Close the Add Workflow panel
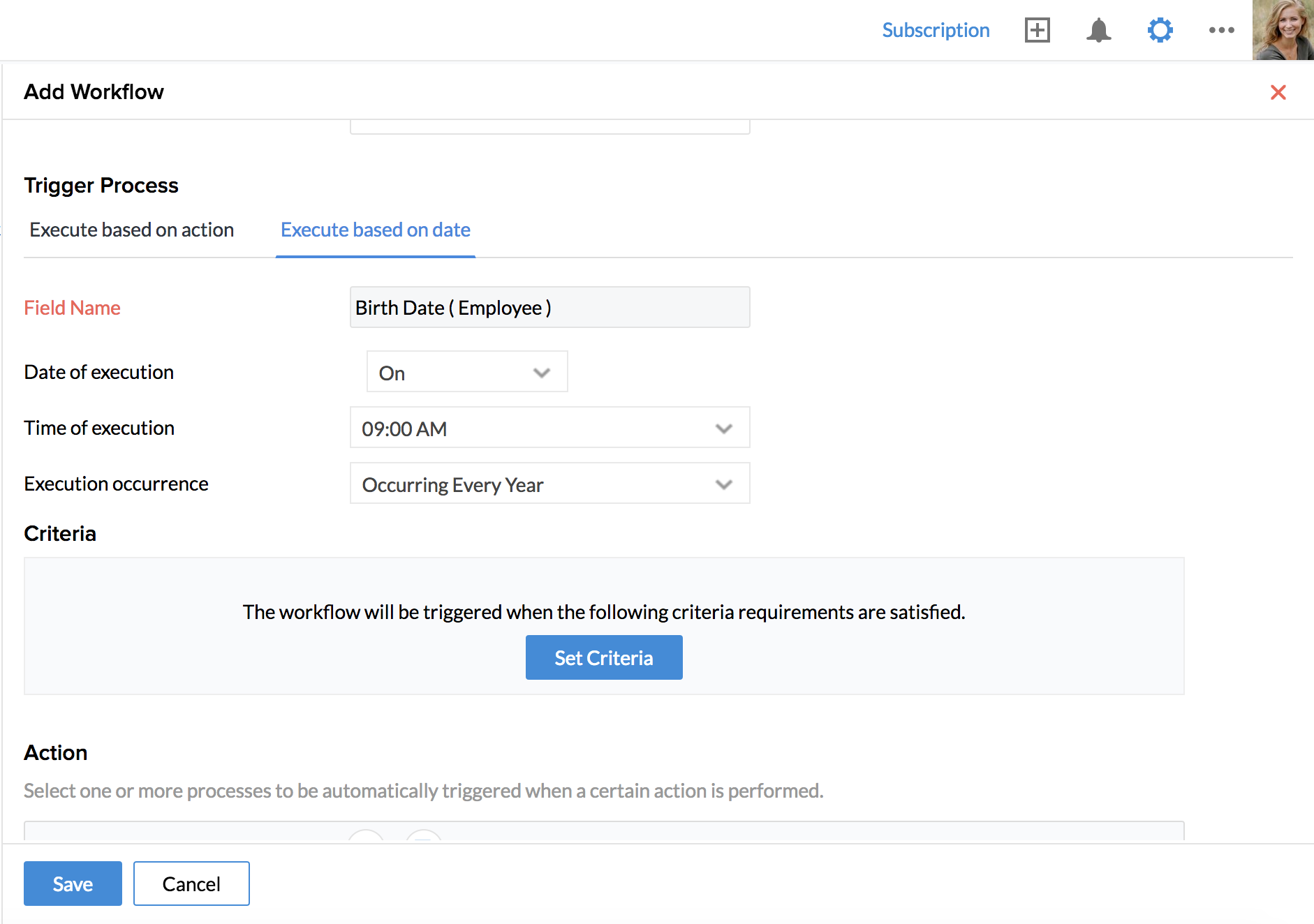 click(x=1278, y=92)
